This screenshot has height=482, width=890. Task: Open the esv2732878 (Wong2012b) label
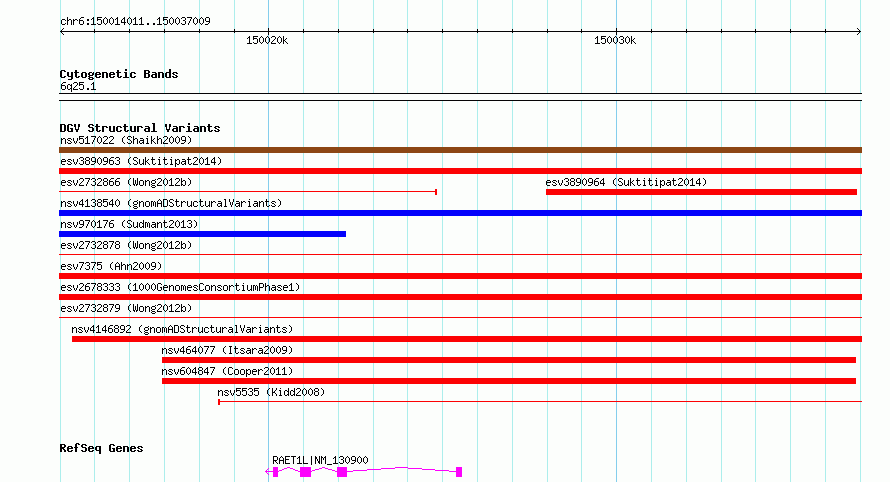pyautogui.click(x=126, y=245)
